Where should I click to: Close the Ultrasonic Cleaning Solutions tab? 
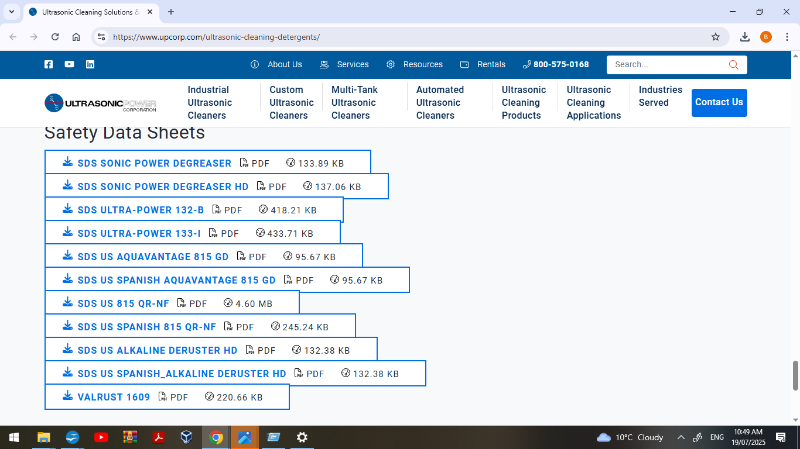tap(150, 12)
